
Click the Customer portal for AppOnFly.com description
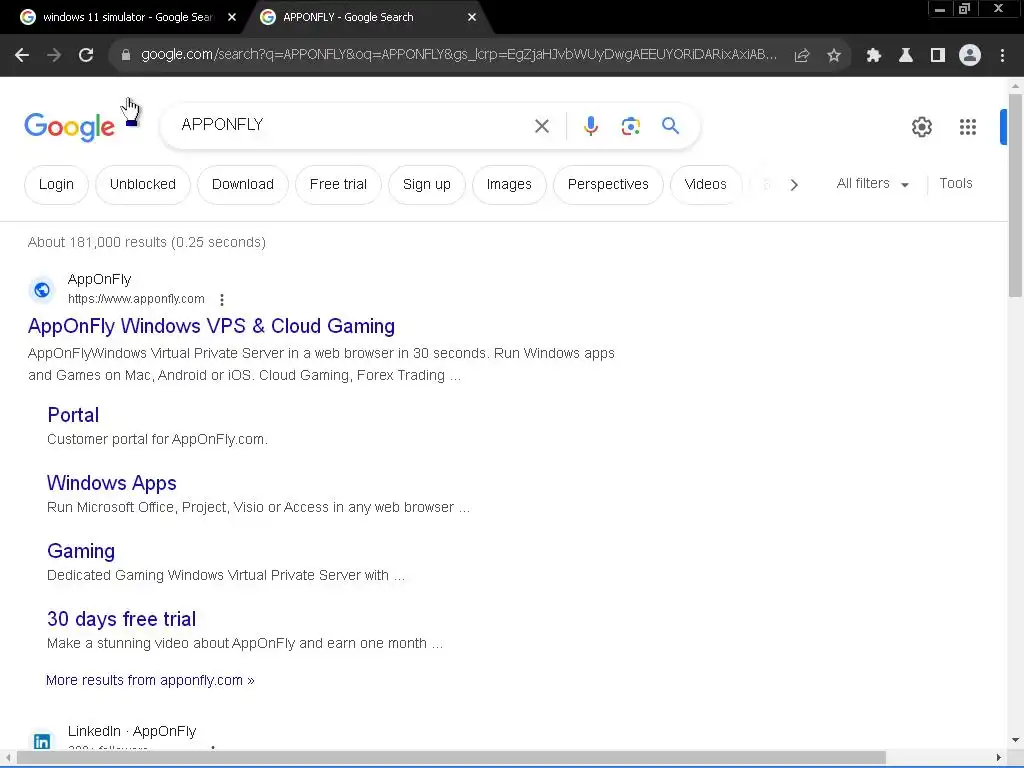(157, 440)
